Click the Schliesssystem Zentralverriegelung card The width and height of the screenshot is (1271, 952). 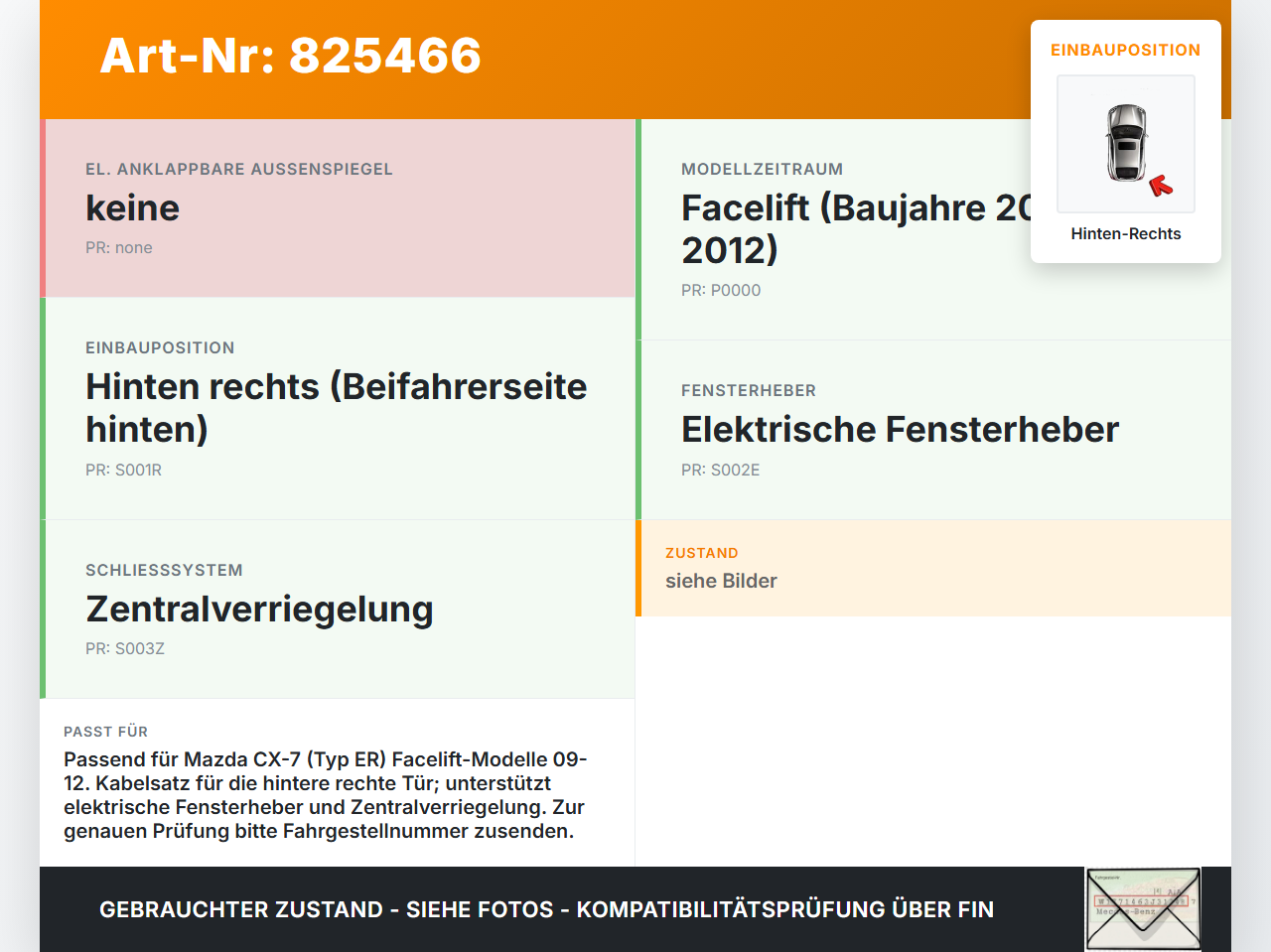coord(338,610)
